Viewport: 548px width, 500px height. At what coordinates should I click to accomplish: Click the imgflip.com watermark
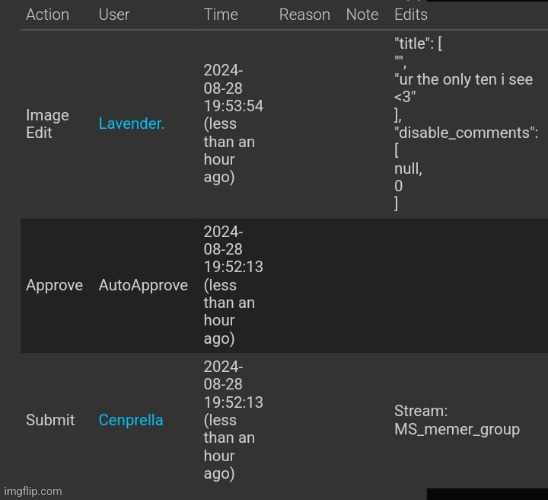pyautogui.click(x=33, y=491)
